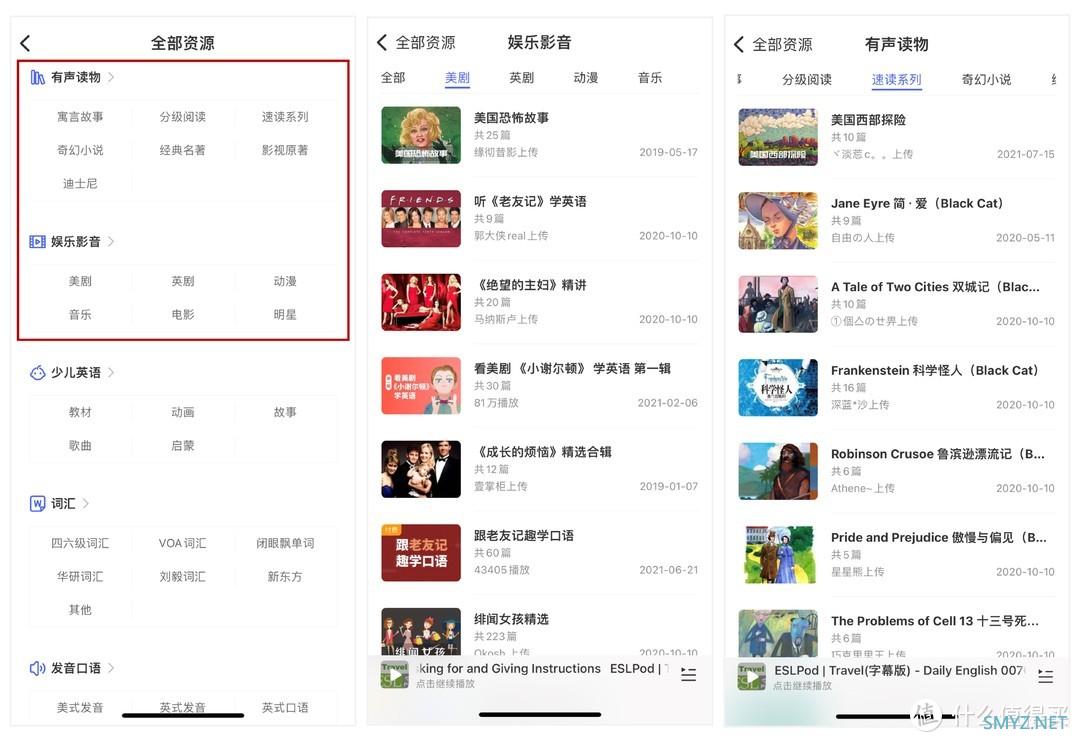1080x742 pixels.
Task: Open Robinson Crusoe 鲁滨逊漂流记 item
Action: tap(897, 471)
